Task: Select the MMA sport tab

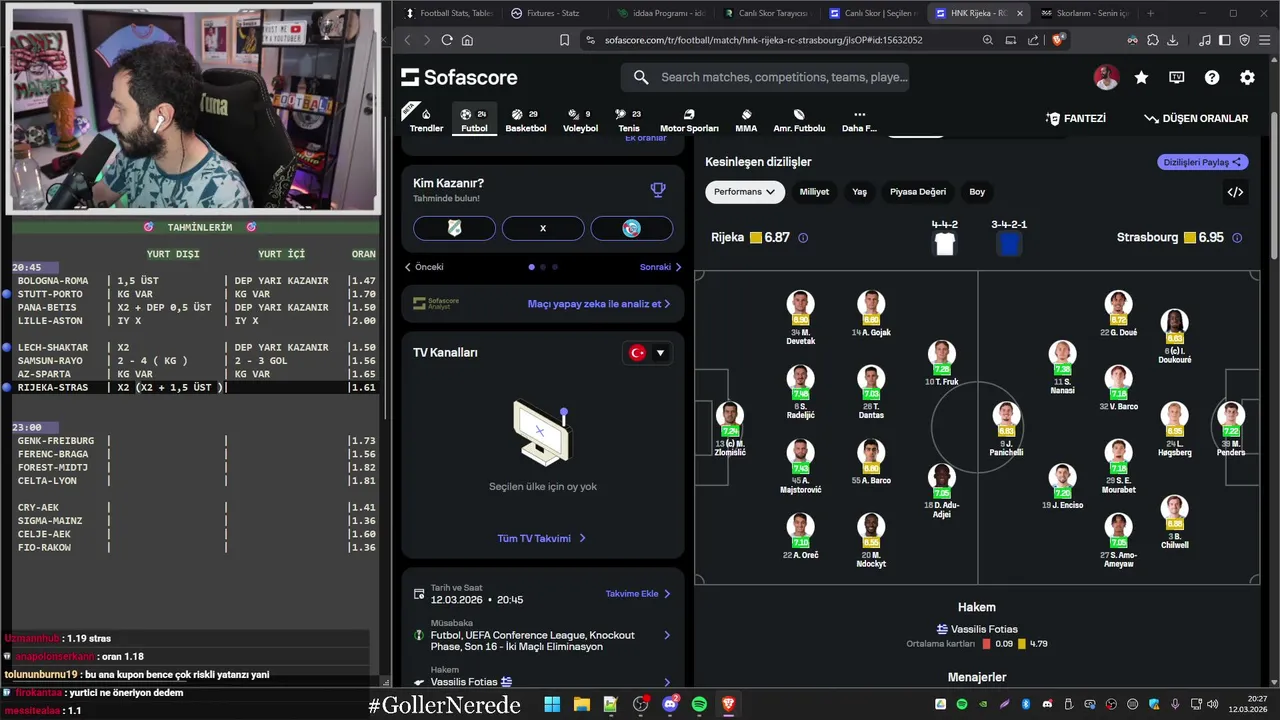Action: tap(746, 120)
